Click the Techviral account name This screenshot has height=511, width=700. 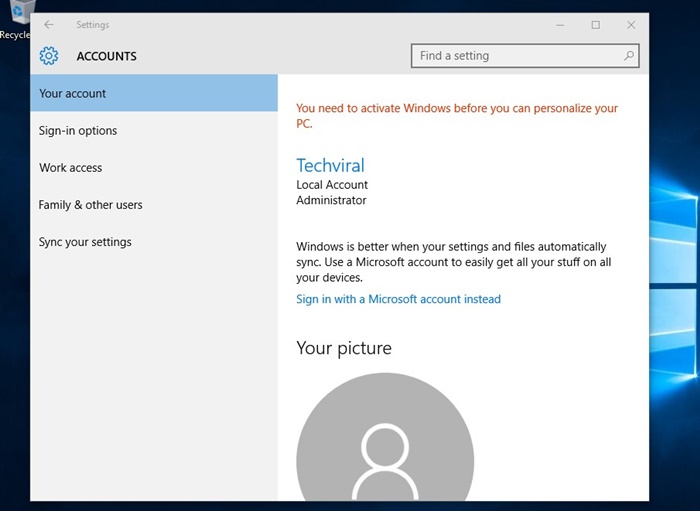click(330, 165)
